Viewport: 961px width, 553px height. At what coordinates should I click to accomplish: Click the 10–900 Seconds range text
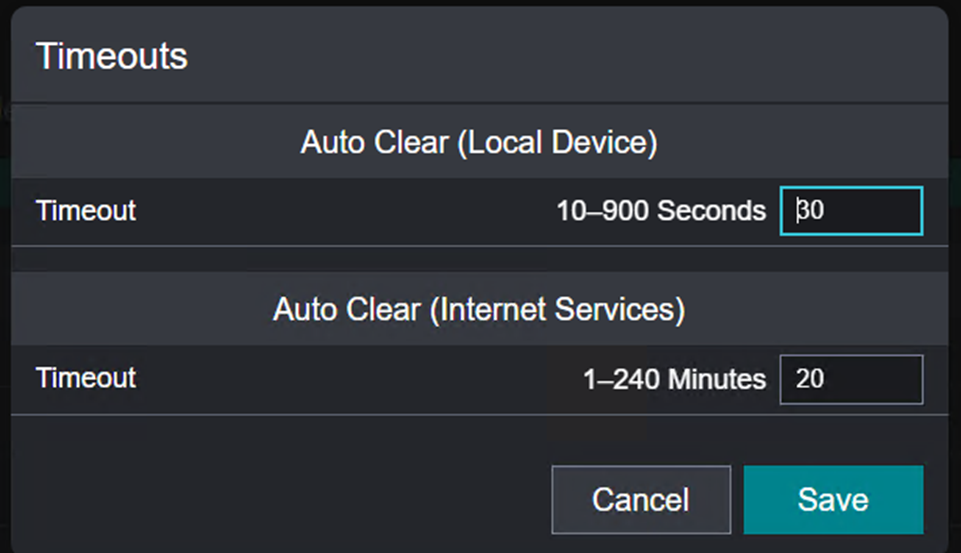pyautogui.click(x=661, y=211)
